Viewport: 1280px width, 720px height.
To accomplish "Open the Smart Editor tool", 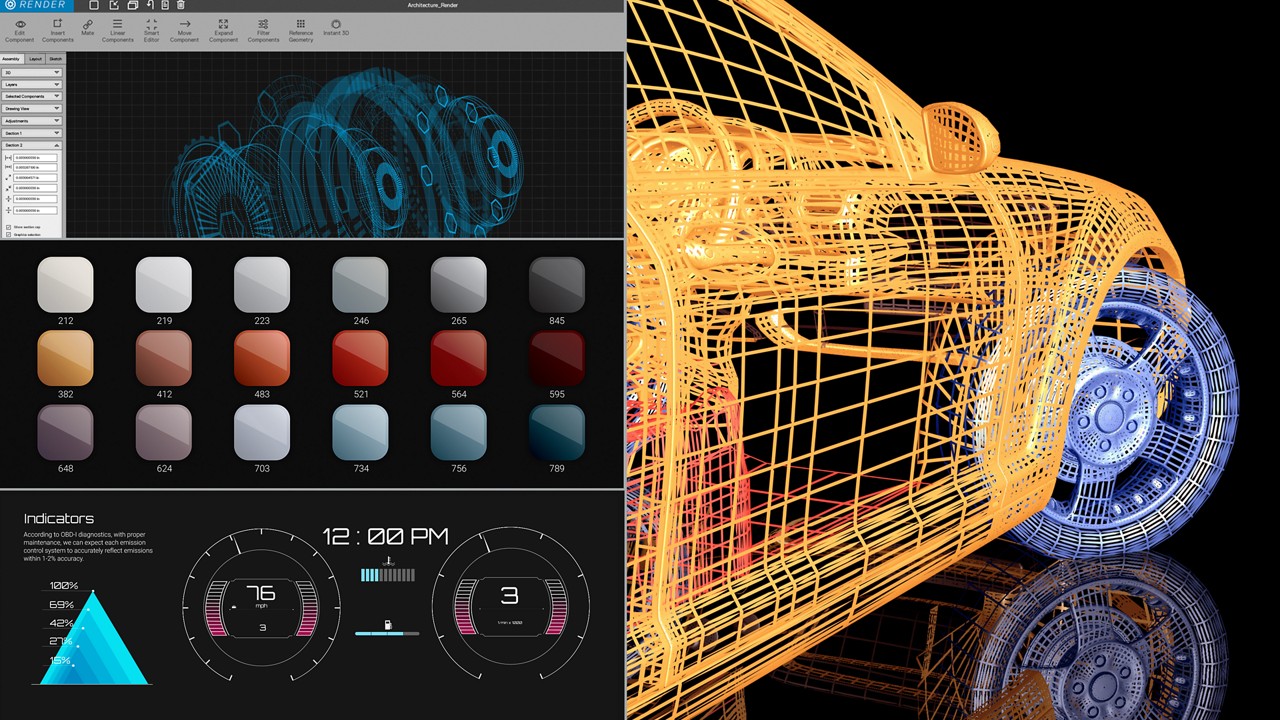I will pyautogui.click(x=151, y=24).
